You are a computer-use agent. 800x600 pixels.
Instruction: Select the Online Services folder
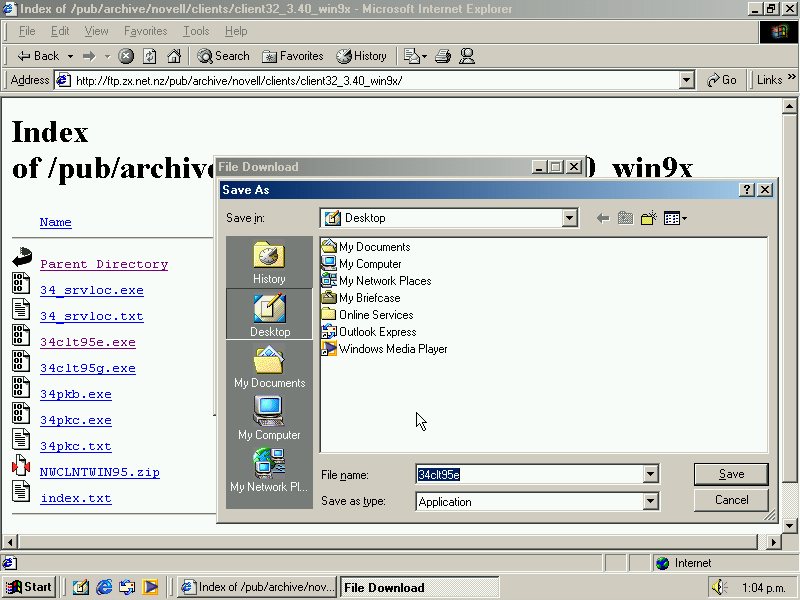pyautogui.click(x=367, y=315)
